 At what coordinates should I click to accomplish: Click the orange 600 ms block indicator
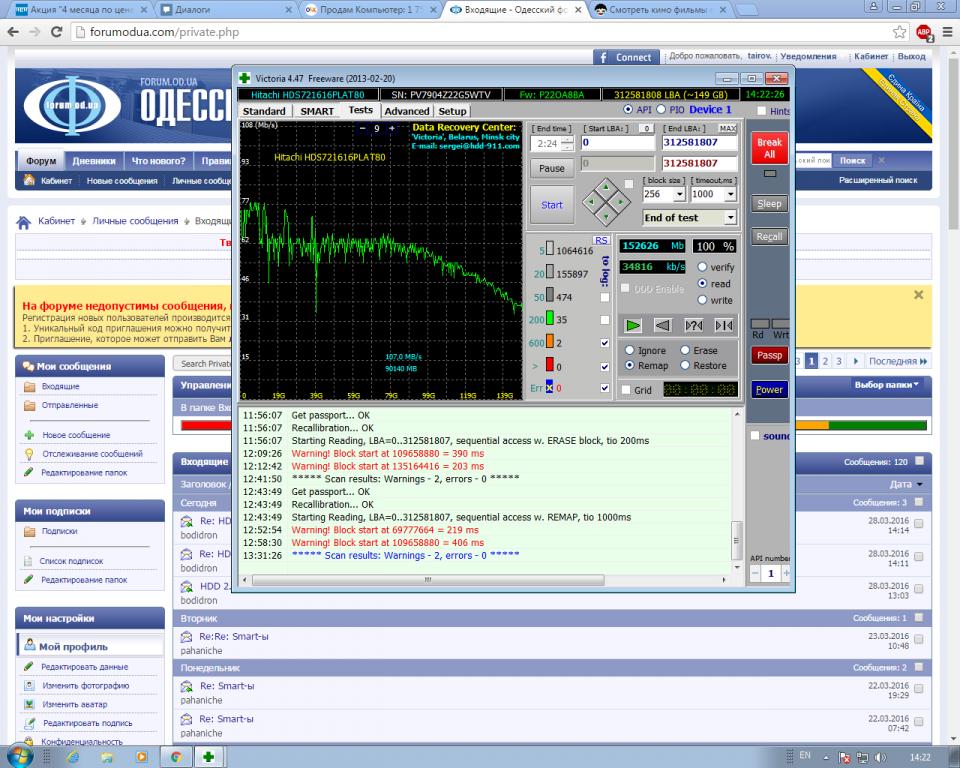click(550, 342)
